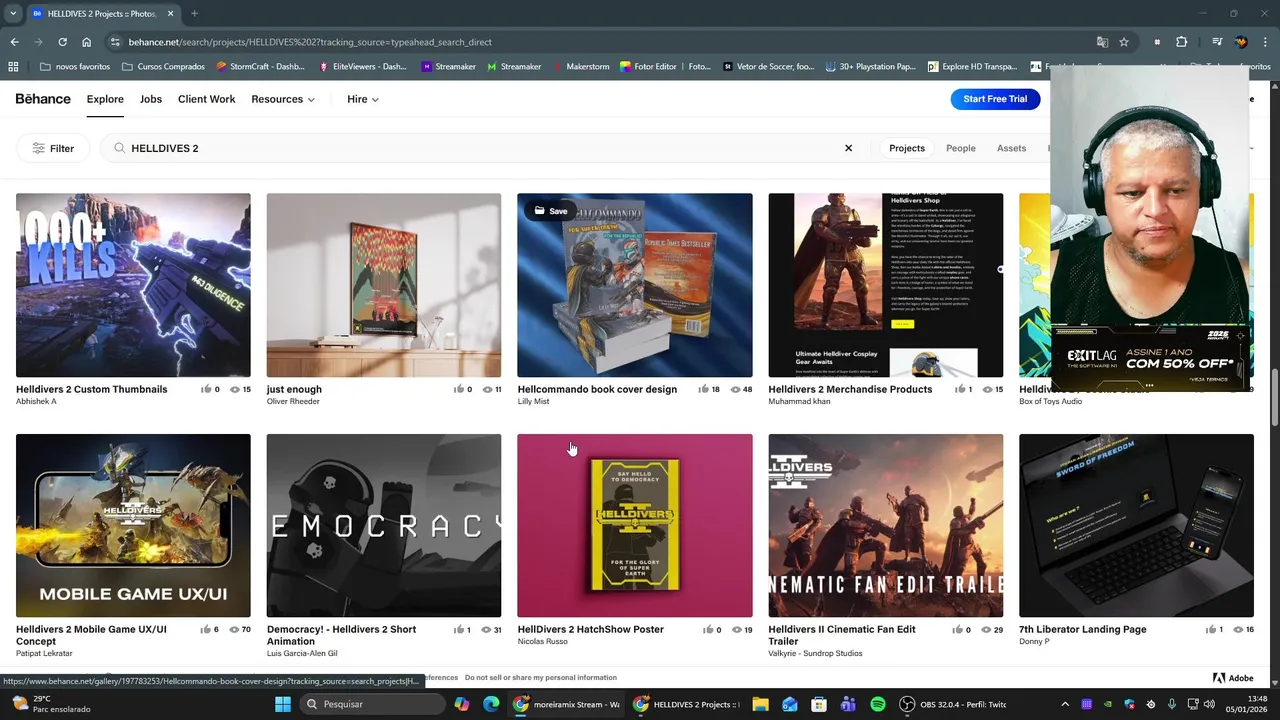Open the 7th Liberator Landing Page thumbnail
The width and height of the screenshot is (1280, 720).
coord(1136,525)
